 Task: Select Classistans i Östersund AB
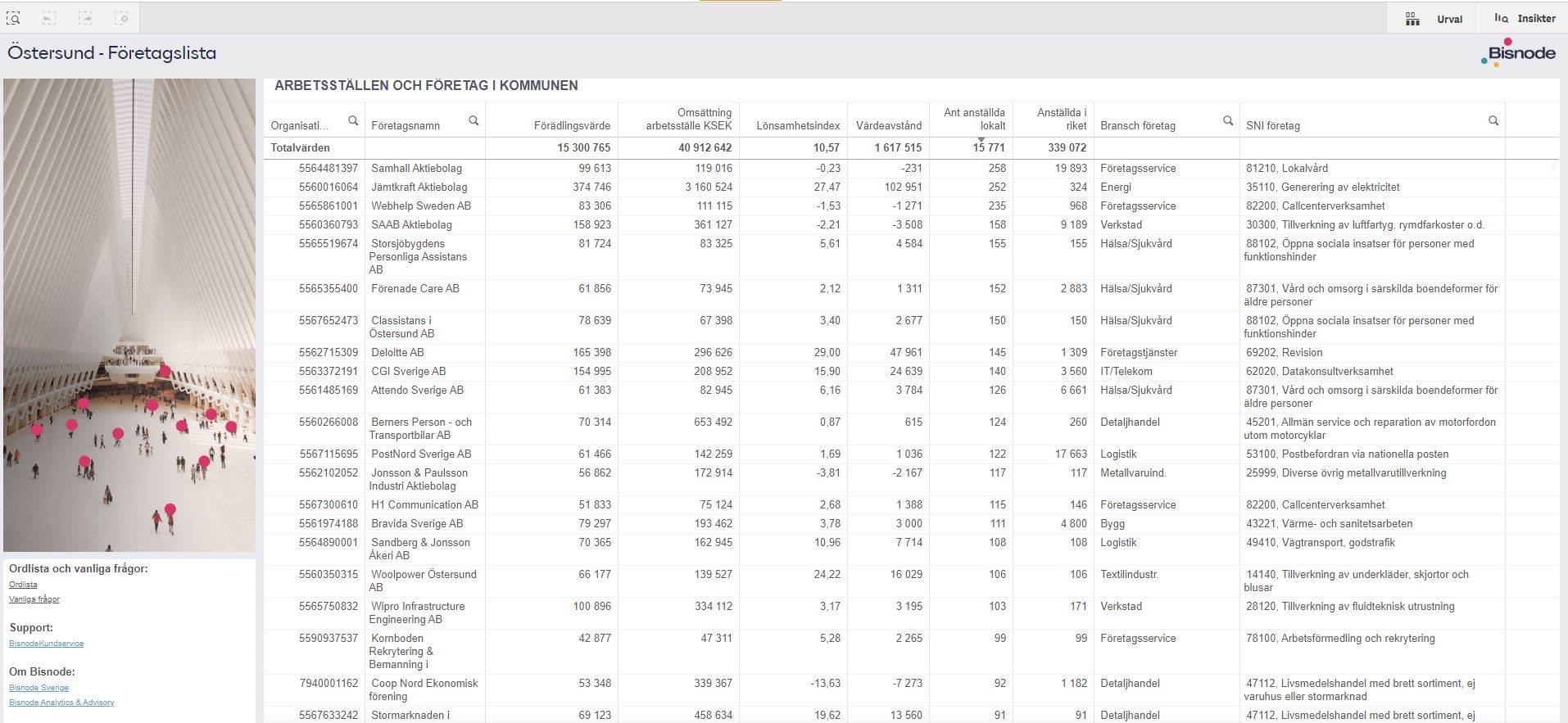[x=401, y=327]
